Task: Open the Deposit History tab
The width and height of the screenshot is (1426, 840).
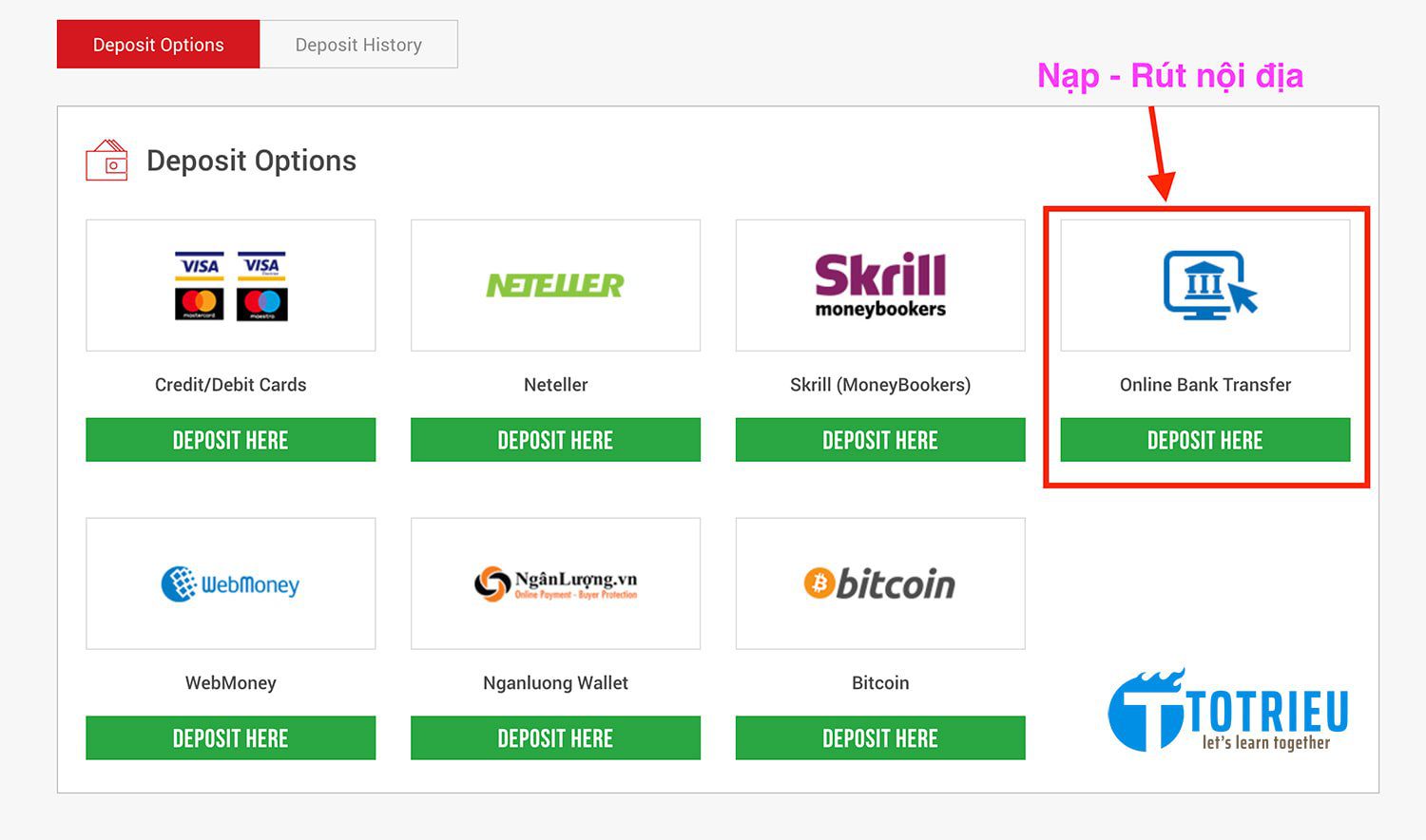Action: tap(358, 45)
